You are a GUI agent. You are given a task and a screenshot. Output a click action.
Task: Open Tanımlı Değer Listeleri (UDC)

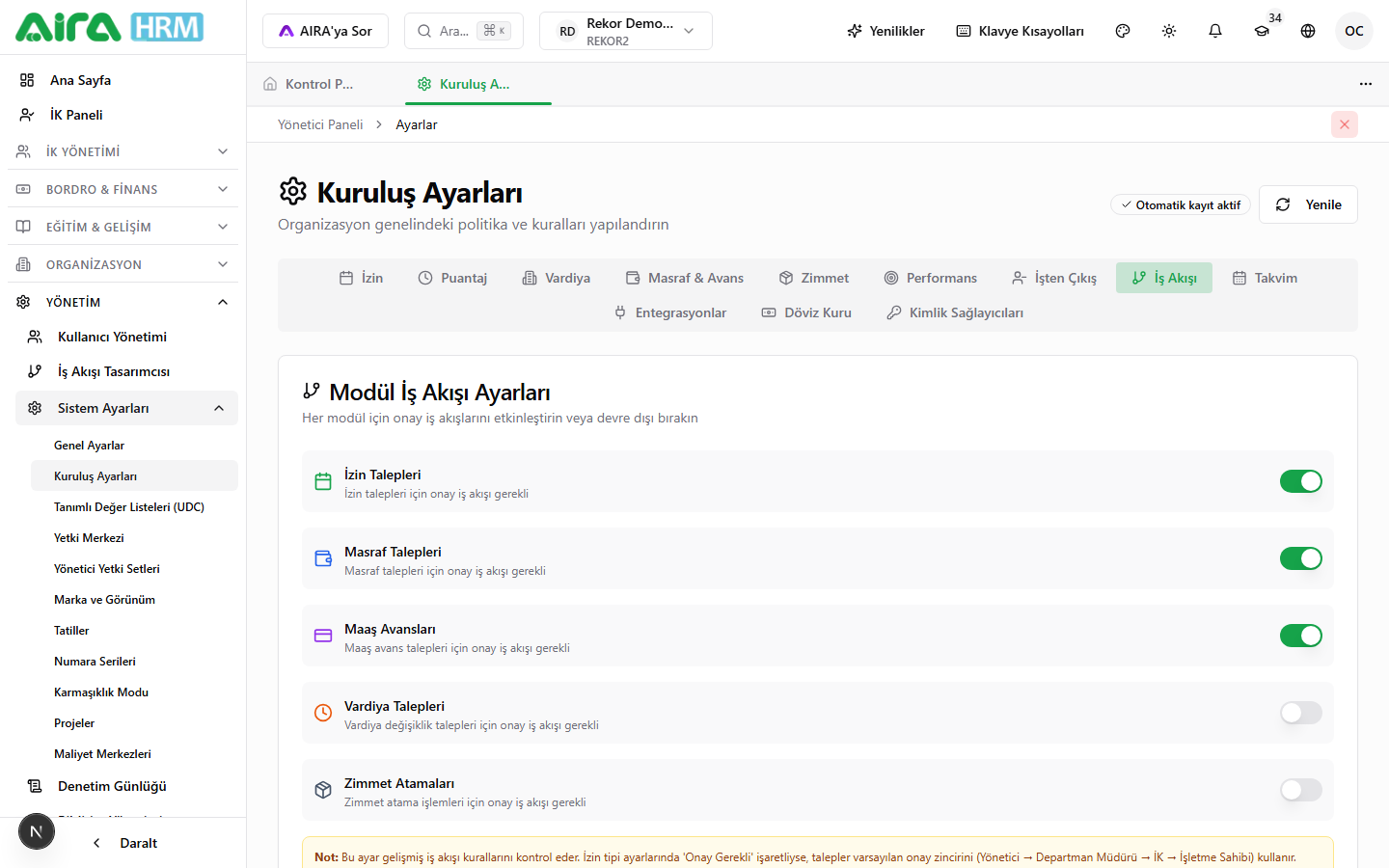(134, 507)
